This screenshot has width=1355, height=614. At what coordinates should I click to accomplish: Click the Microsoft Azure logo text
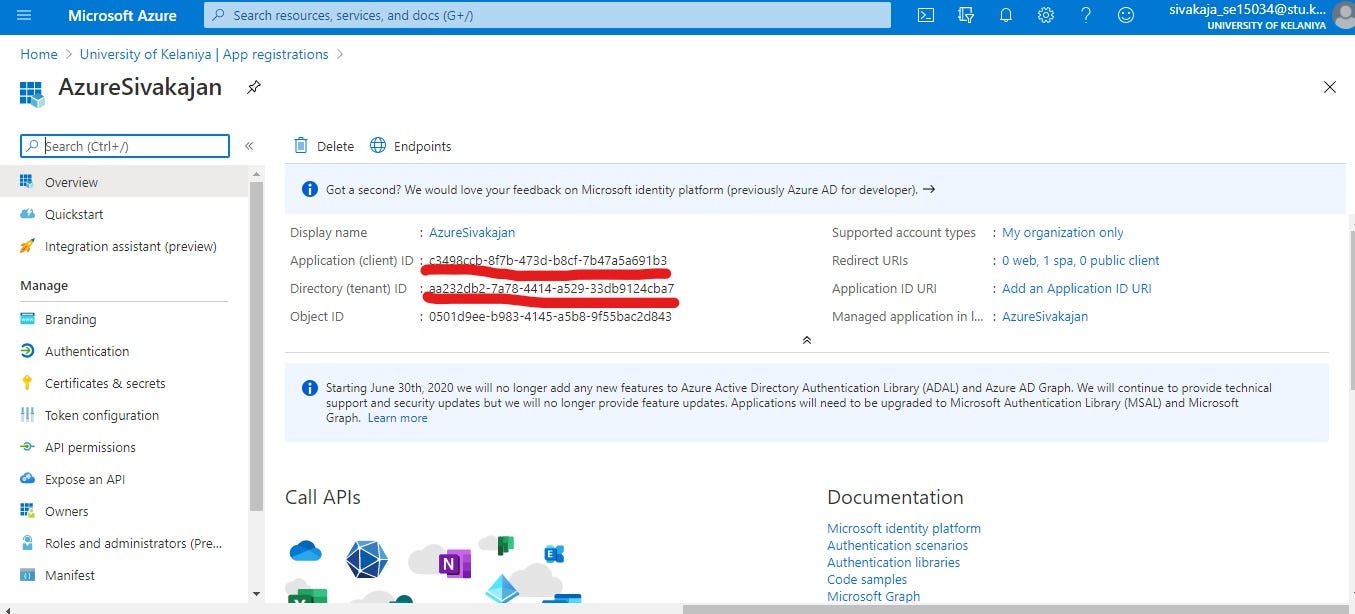[122, 15]
